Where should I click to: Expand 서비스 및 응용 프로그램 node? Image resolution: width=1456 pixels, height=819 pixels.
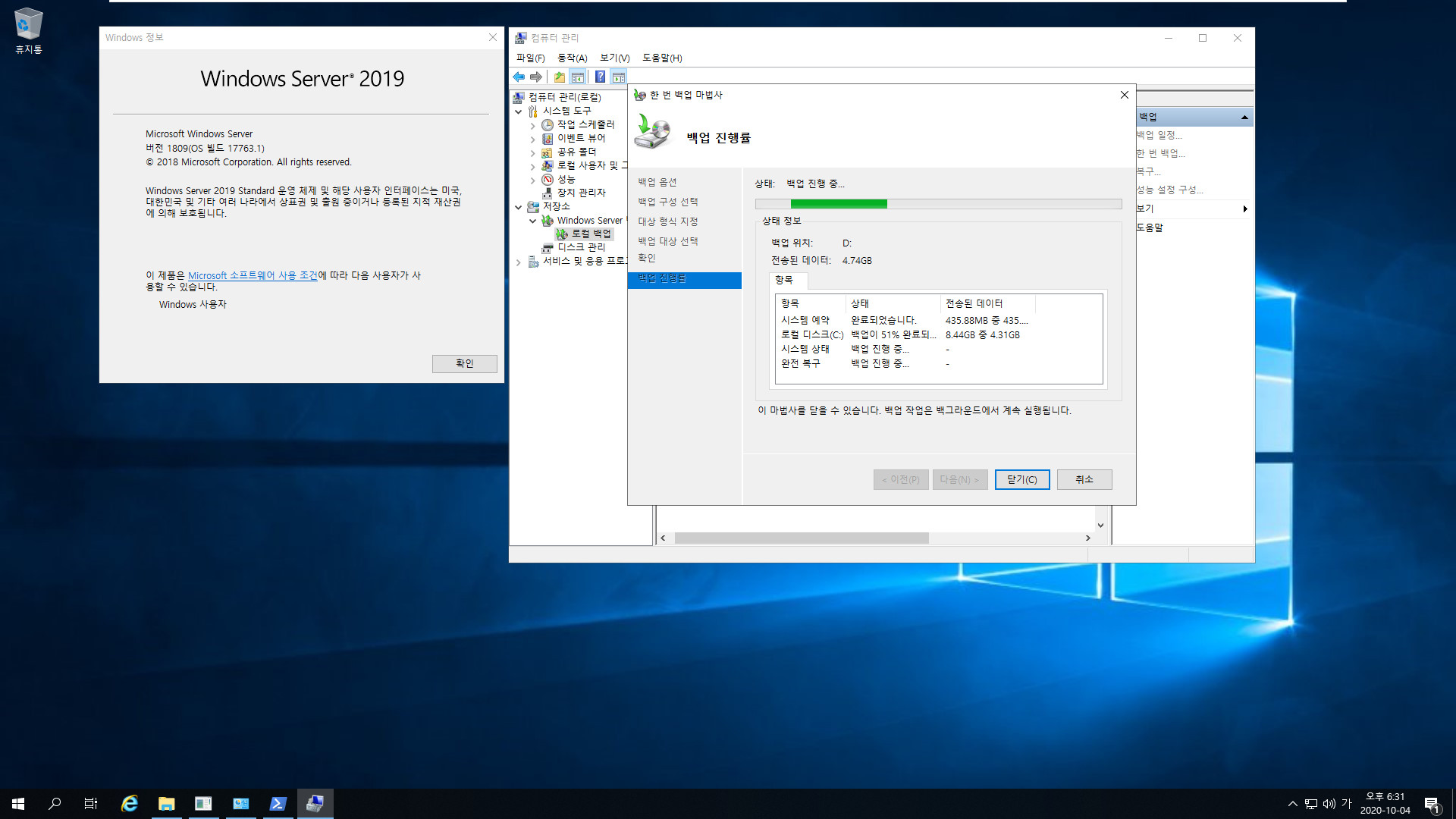[519, 262]
